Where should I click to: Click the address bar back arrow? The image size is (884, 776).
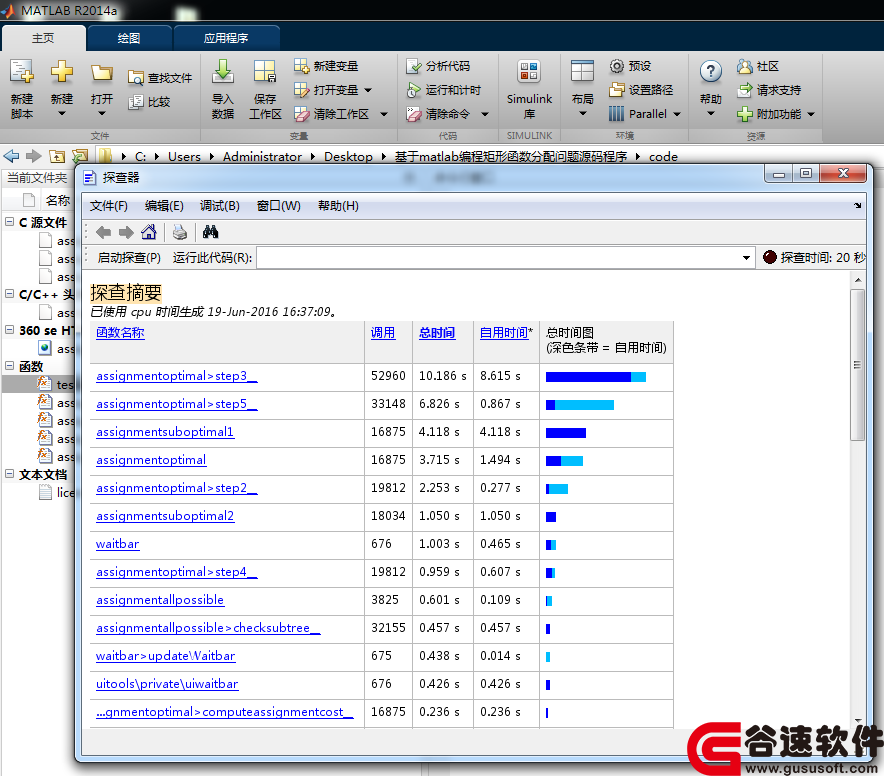11,156
